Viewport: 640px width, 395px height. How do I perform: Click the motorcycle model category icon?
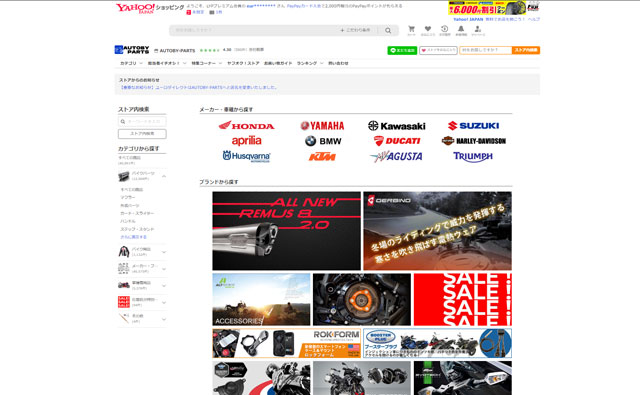124,285
